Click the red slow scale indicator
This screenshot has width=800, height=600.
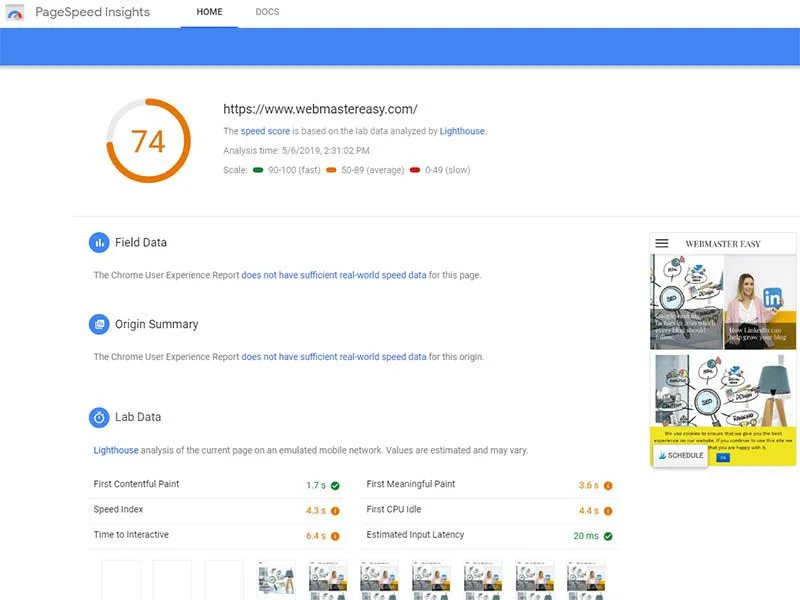click(x=415, y=170)
